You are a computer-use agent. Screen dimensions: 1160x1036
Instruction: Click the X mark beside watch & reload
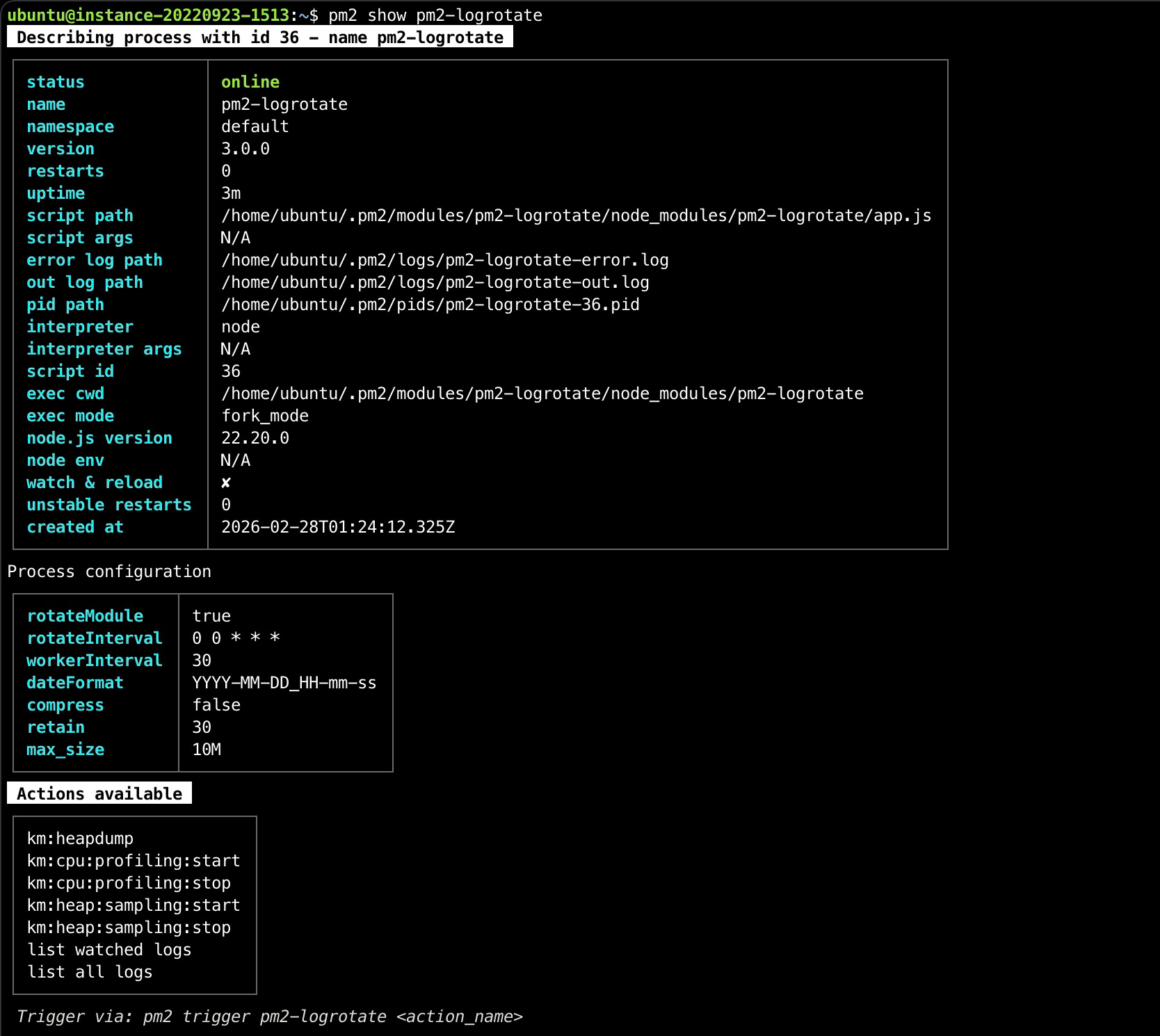click(x=226, y=483)
